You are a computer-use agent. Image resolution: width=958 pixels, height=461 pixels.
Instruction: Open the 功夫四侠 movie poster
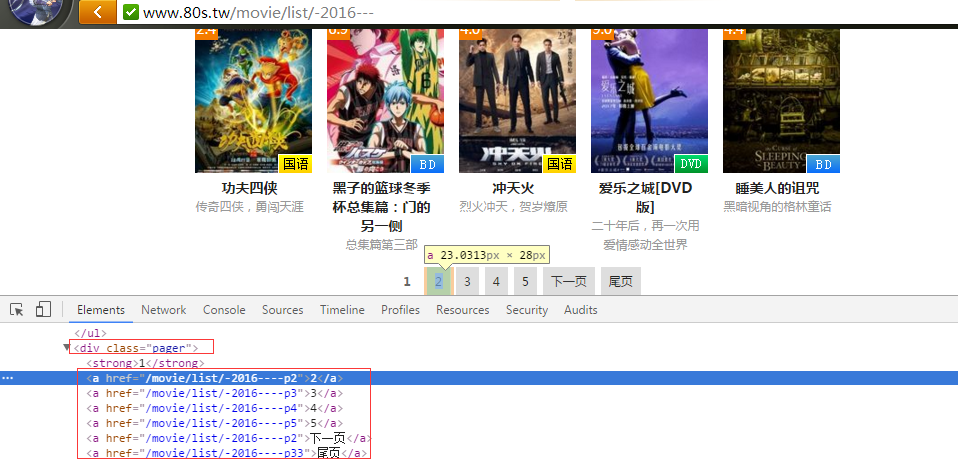click(254, 100)
